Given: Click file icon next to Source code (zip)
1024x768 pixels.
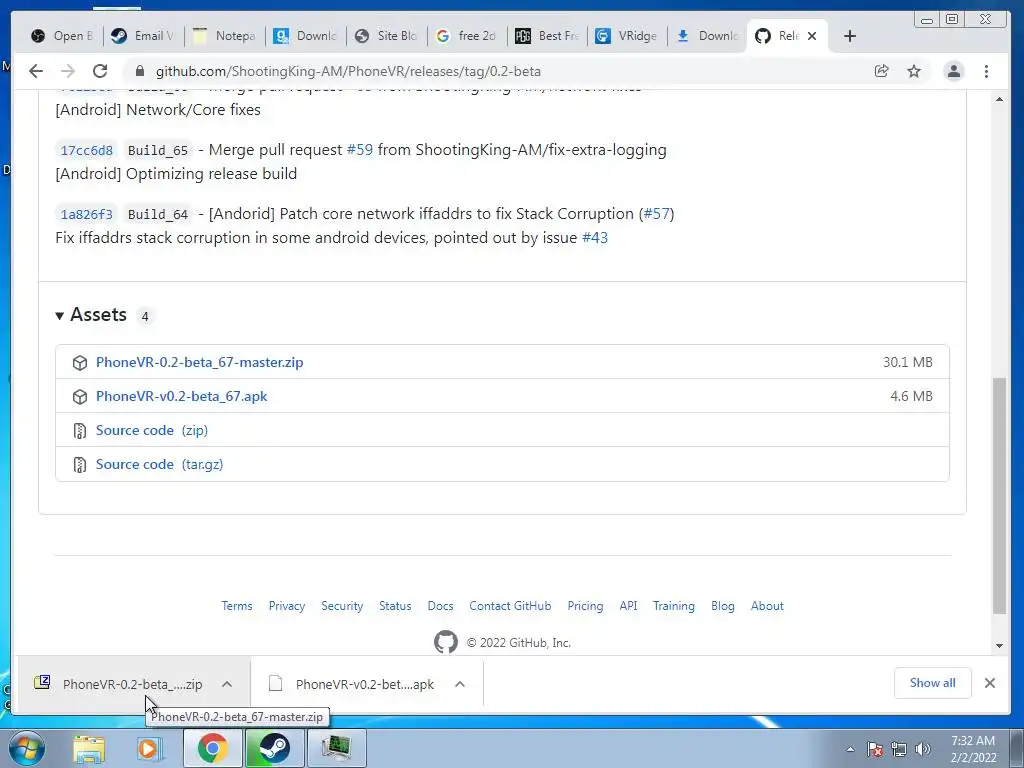Looking at the screenshot, I should coord(80,431).
